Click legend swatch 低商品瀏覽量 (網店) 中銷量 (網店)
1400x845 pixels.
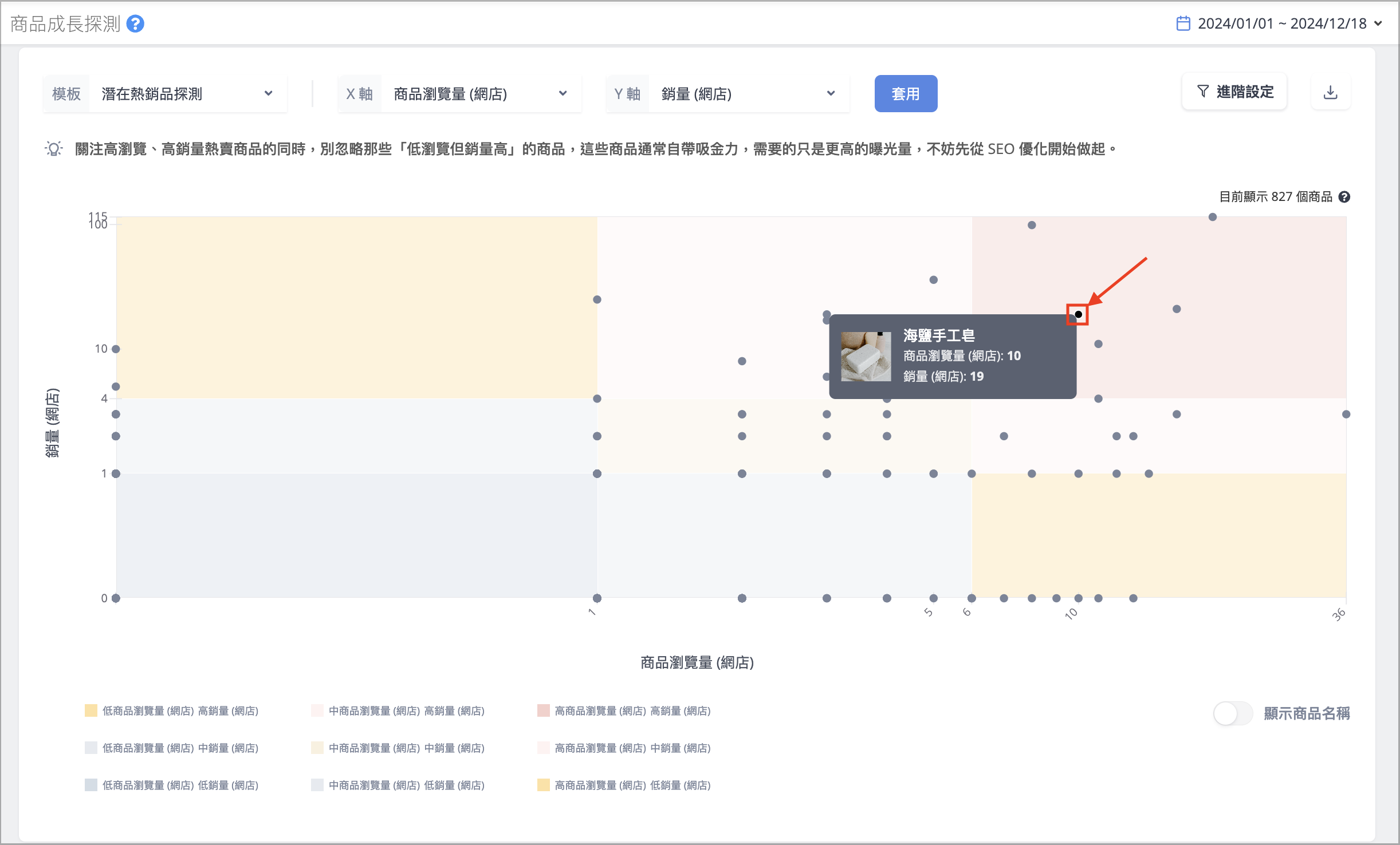pos(91,748)
